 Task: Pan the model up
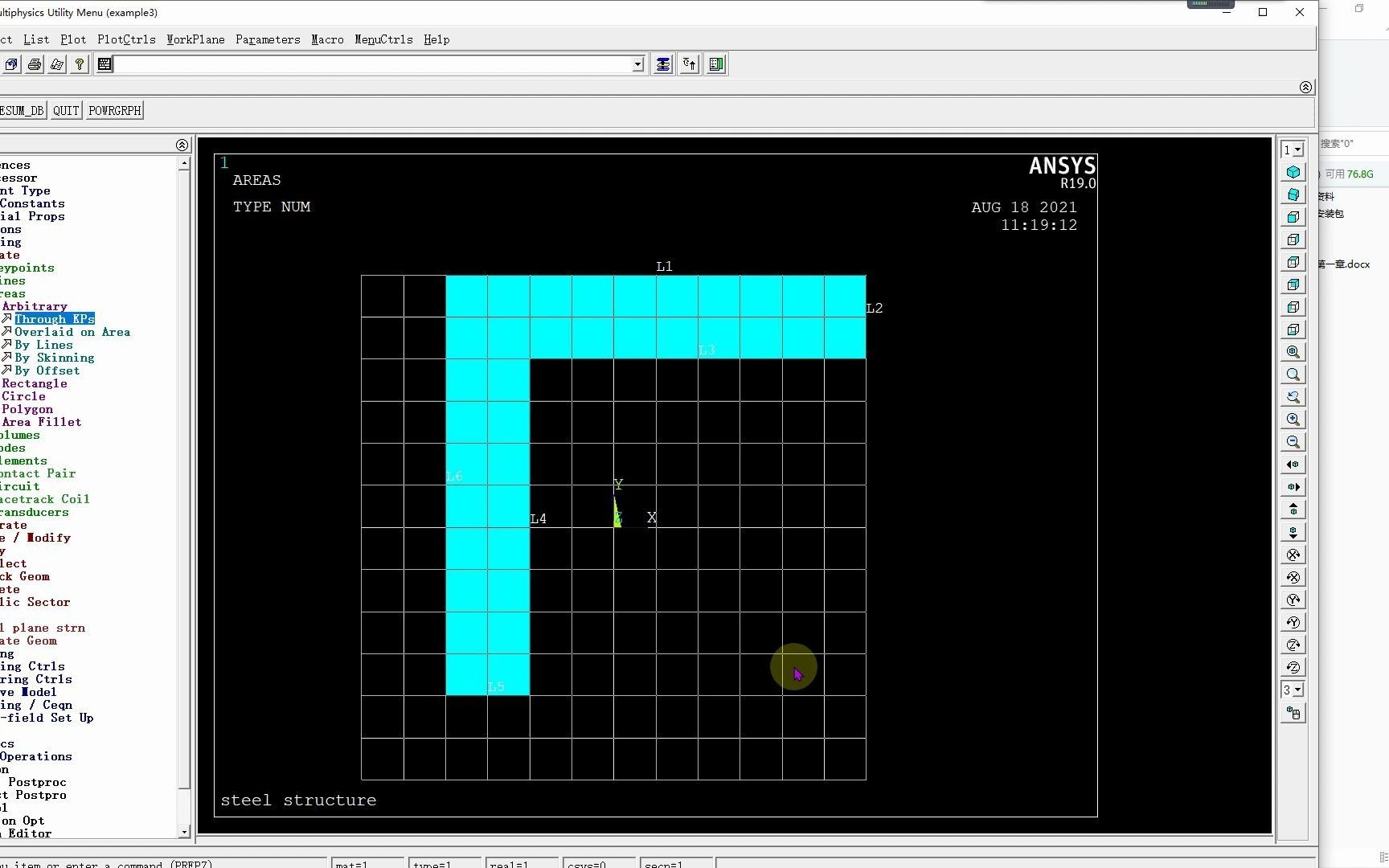tap(1293, 510)
